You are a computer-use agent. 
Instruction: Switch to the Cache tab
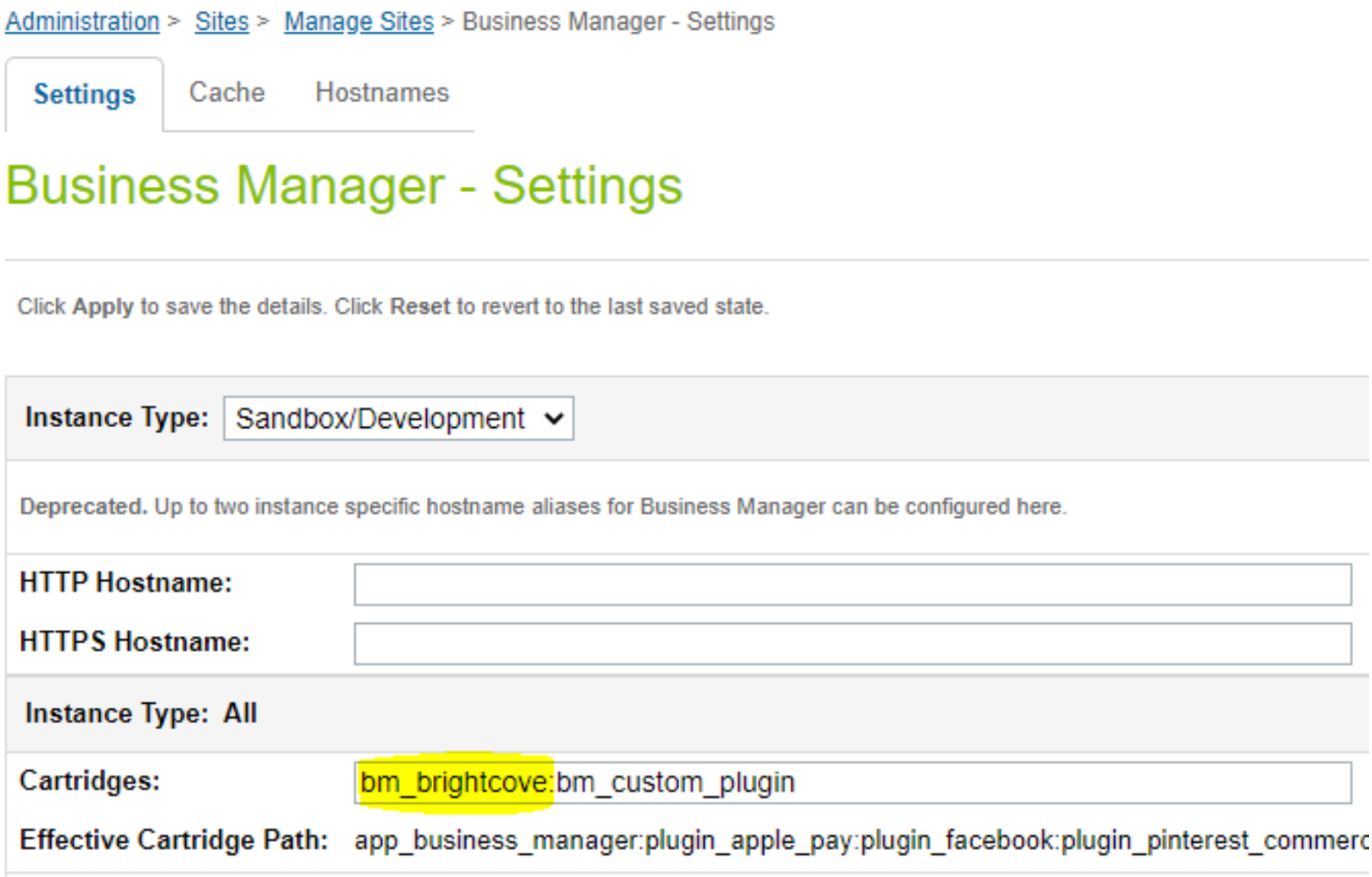(226, 93)
